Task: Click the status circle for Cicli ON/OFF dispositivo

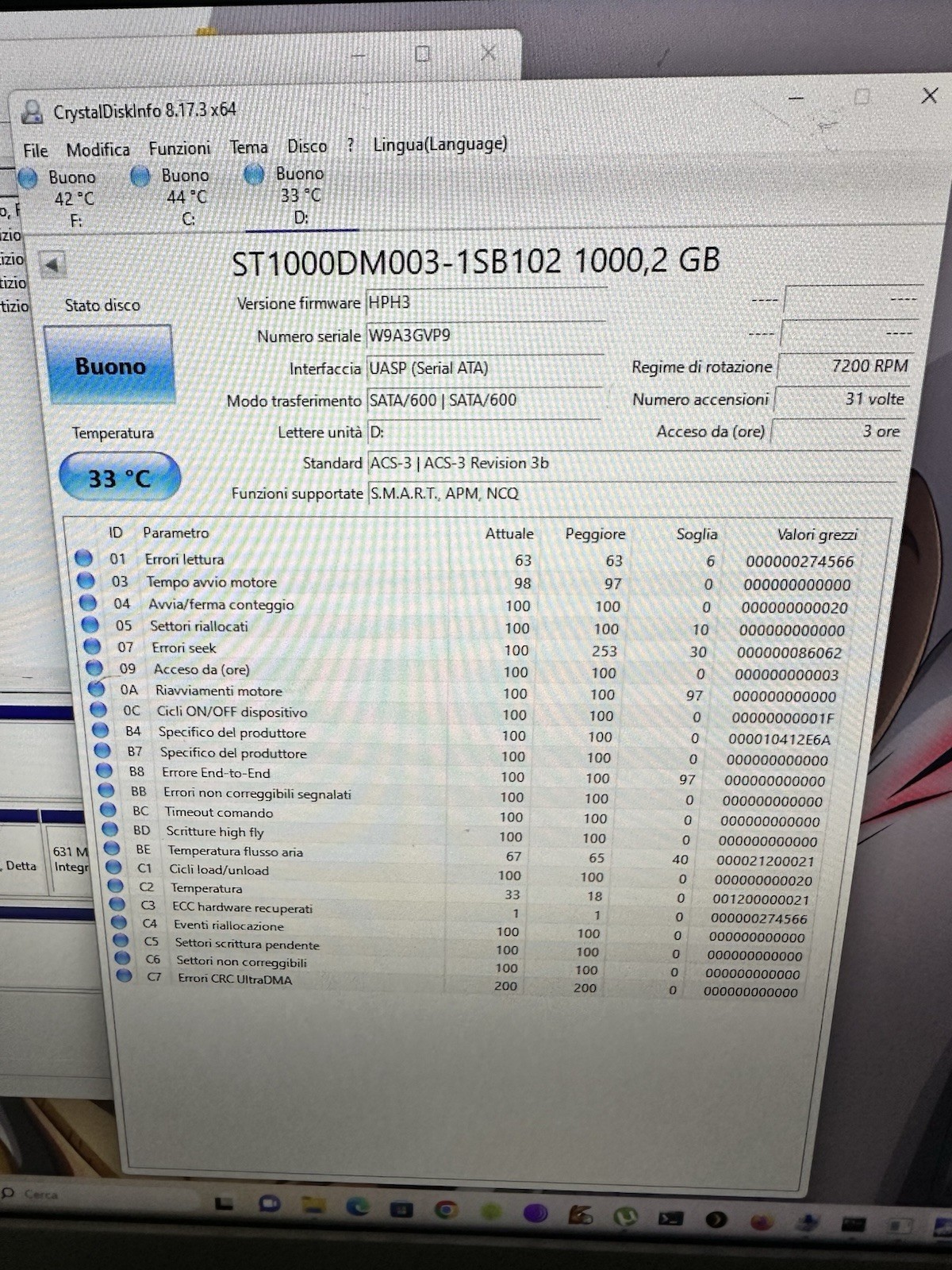Action: click(98, 710)
